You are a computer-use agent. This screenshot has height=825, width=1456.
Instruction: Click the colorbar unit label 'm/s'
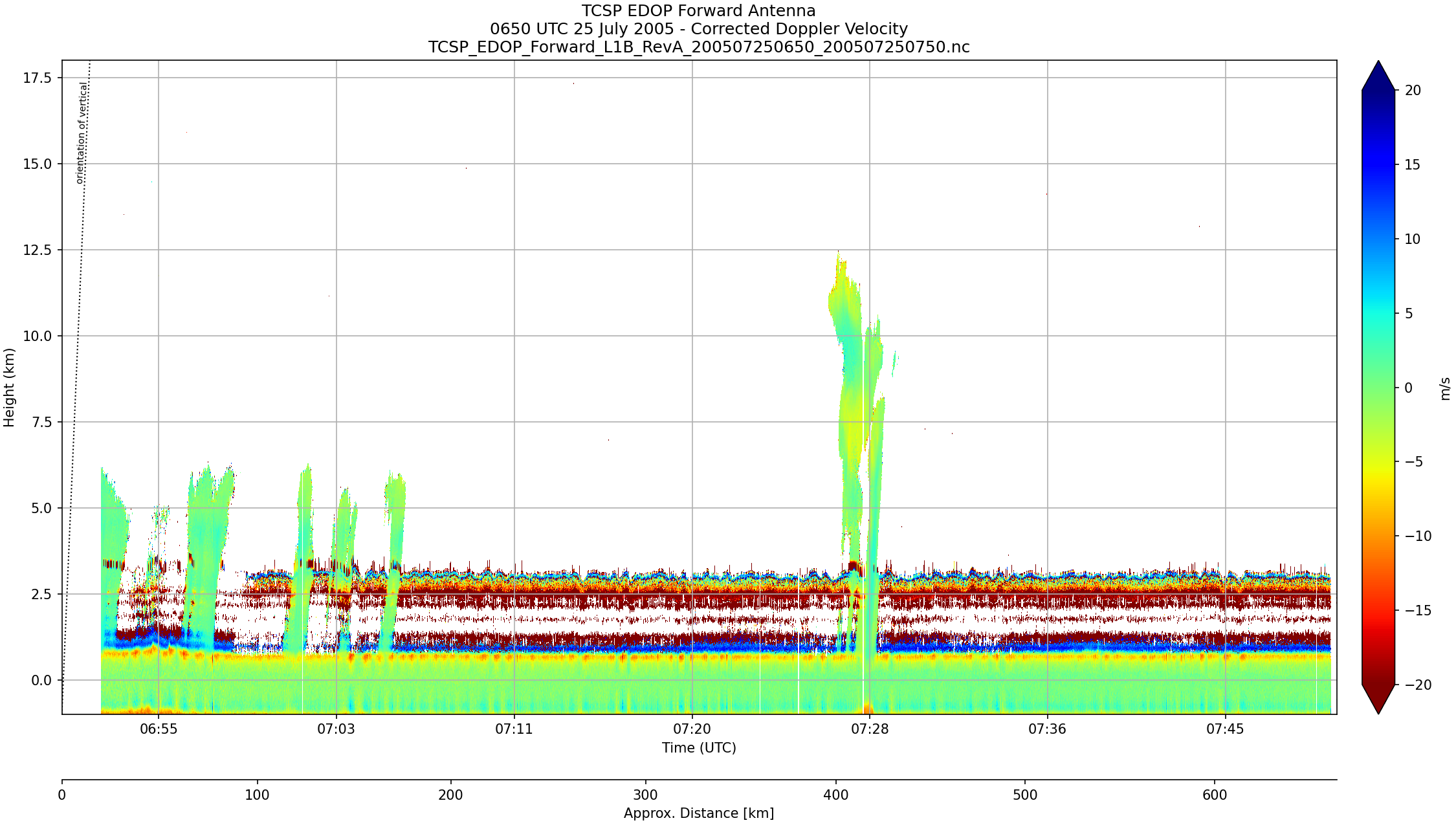[1445, 389]
